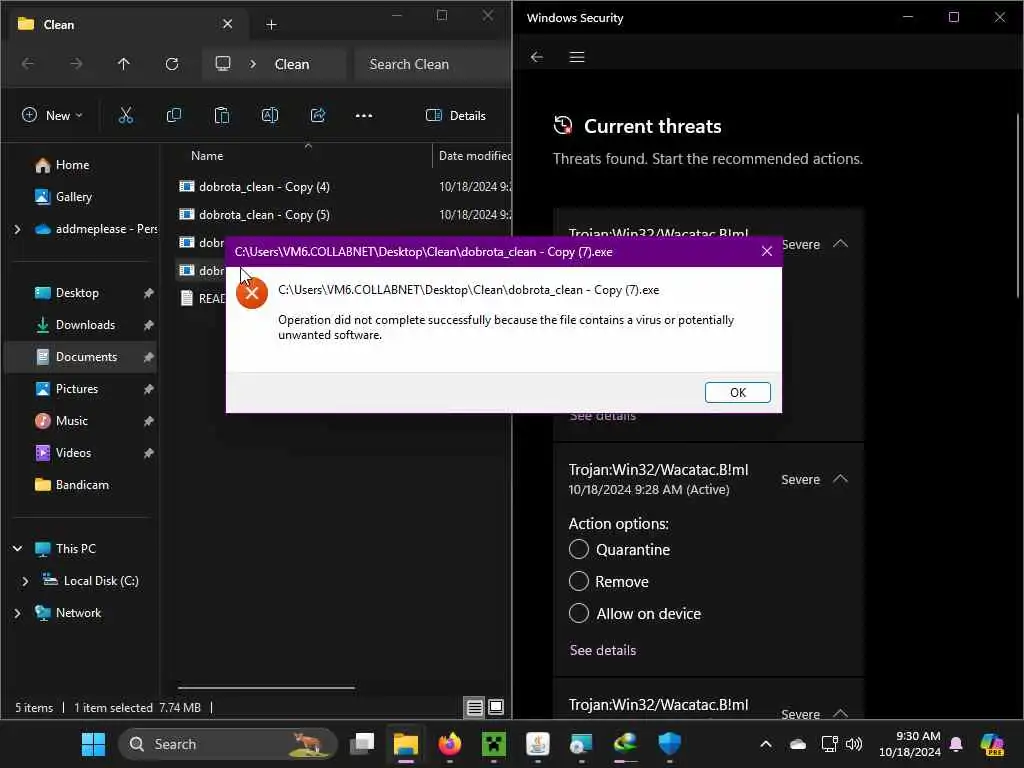This screenshot has width=1024, height=768.
Task: Go back in Windows Security
Action: click(x=537, y=57)
